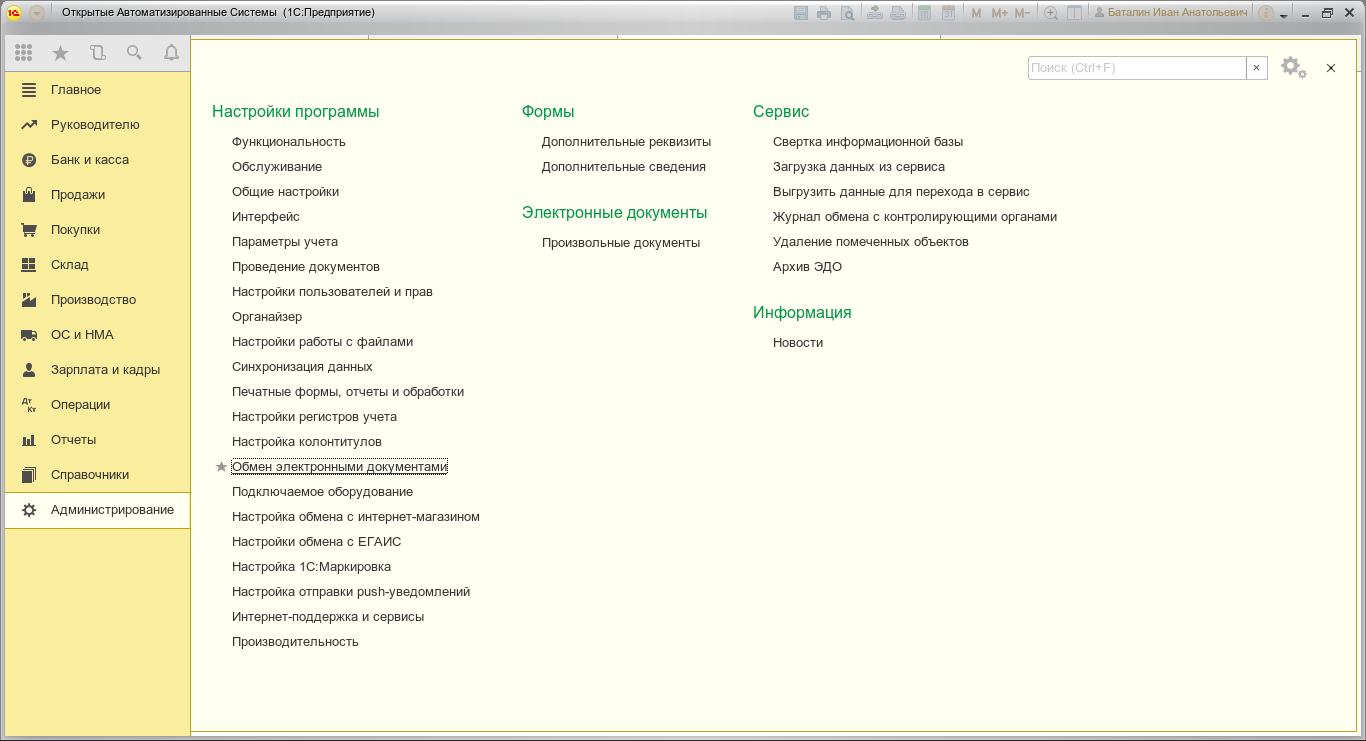This screenshot has width=1366, height=741.
Task: Open the Органайзер link
Action: point(267,317)
